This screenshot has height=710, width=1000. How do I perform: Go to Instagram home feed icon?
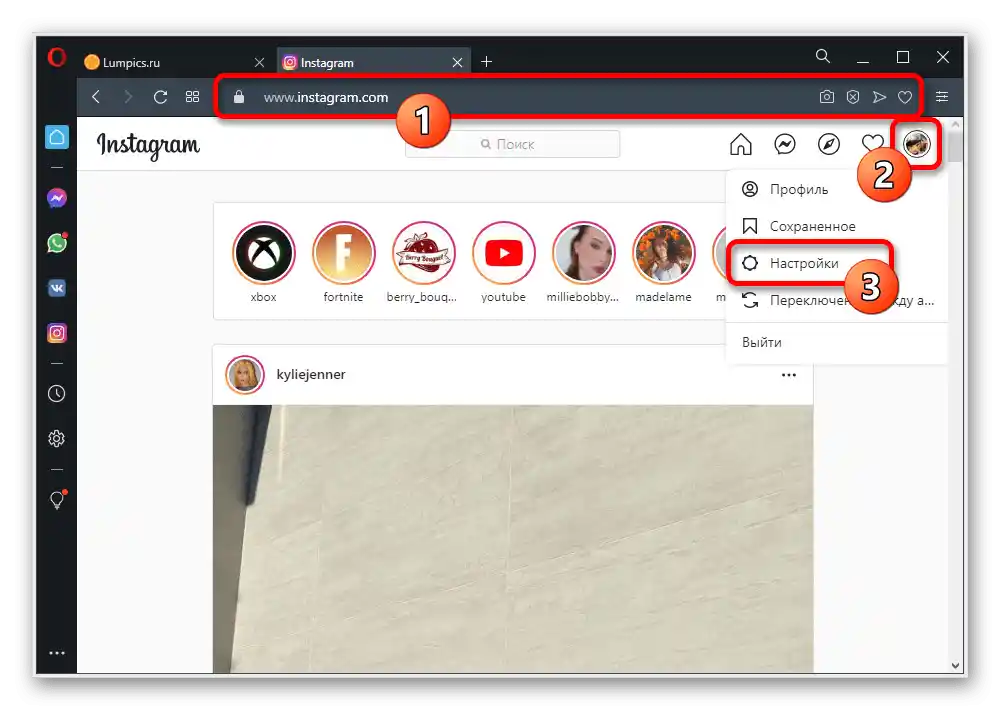(740, 144)
